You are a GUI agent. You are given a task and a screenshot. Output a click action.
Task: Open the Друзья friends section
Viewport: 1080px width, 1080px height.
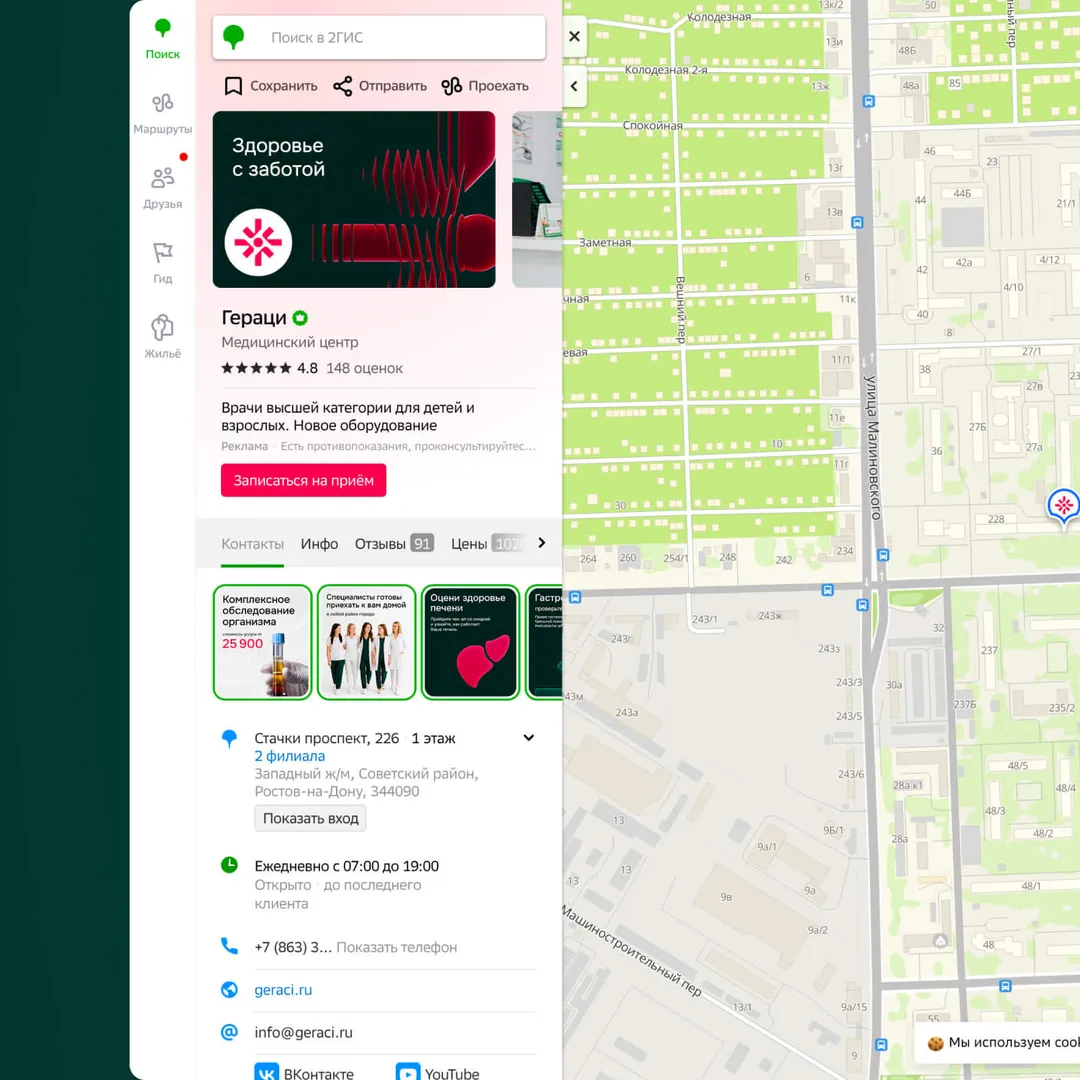click(x=163, y=189)
